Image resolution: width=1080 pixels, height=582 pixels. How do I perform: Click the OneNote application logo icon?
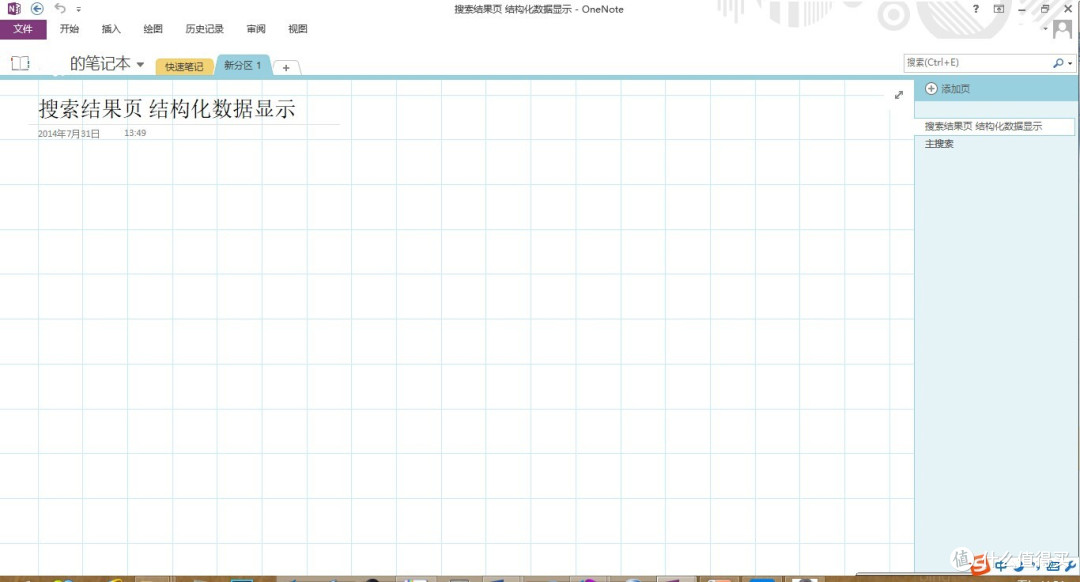tap(14, 9)
